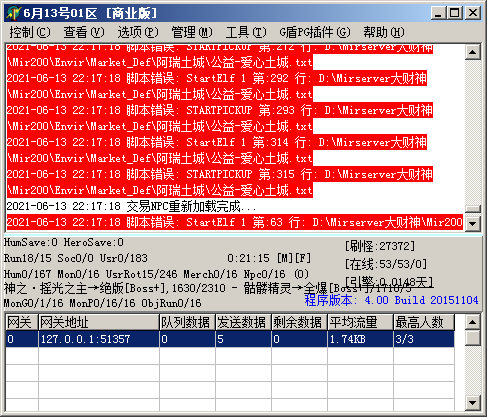Open the 帮助(H) menu

point(384,32)
